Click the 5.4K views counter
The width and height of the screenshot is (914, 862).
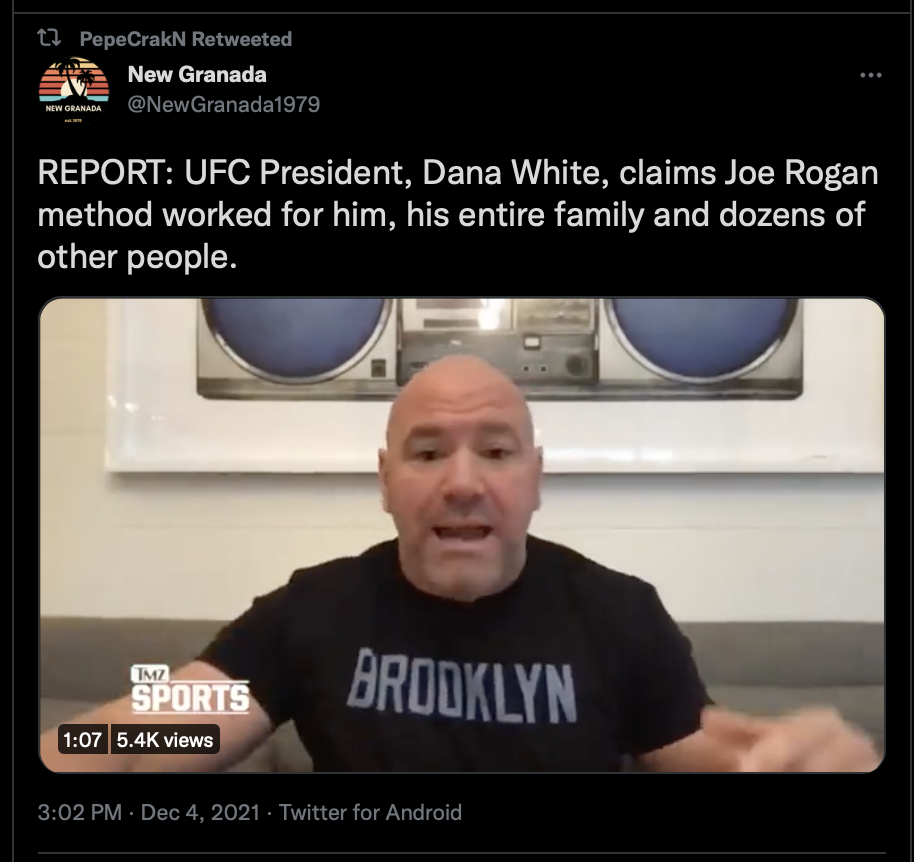point(165,740)
